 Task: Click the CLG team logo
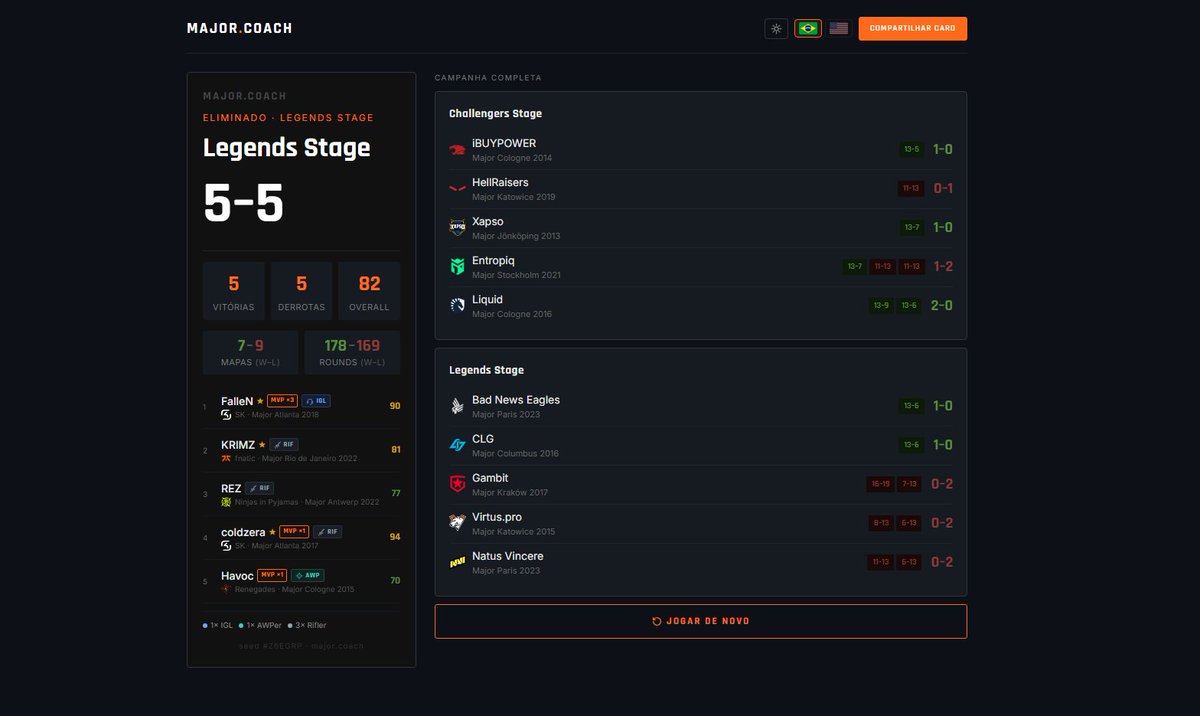coord(457,445)
